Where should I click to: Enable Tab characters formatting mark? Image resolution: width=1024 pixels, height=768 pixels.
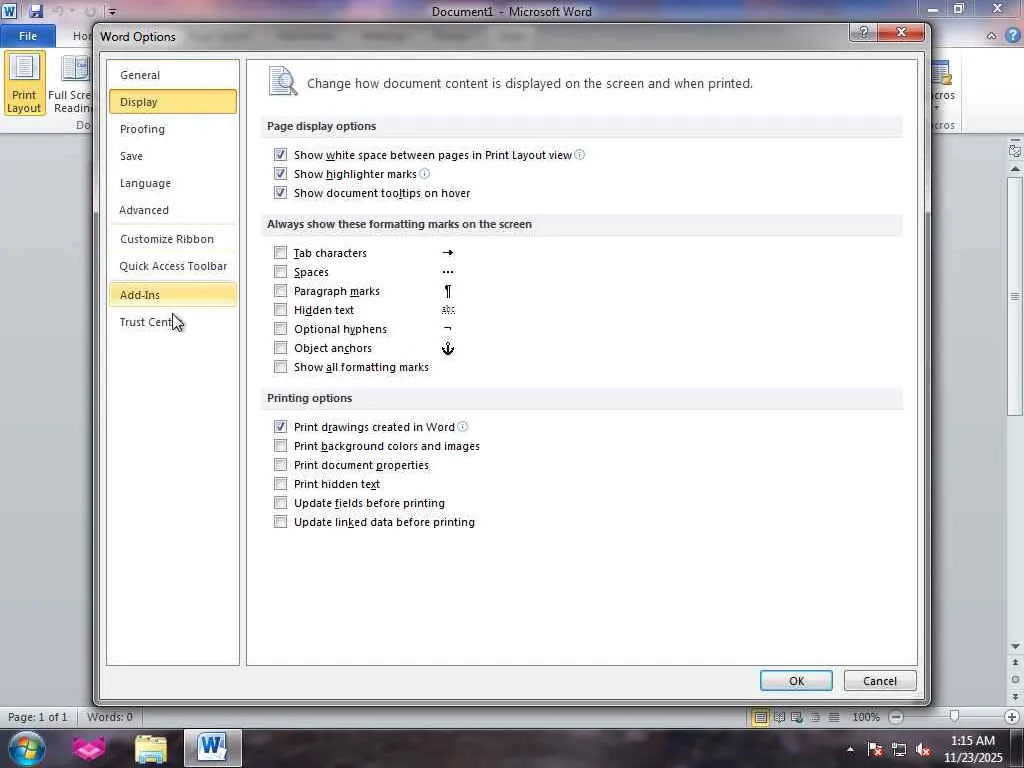280,253
